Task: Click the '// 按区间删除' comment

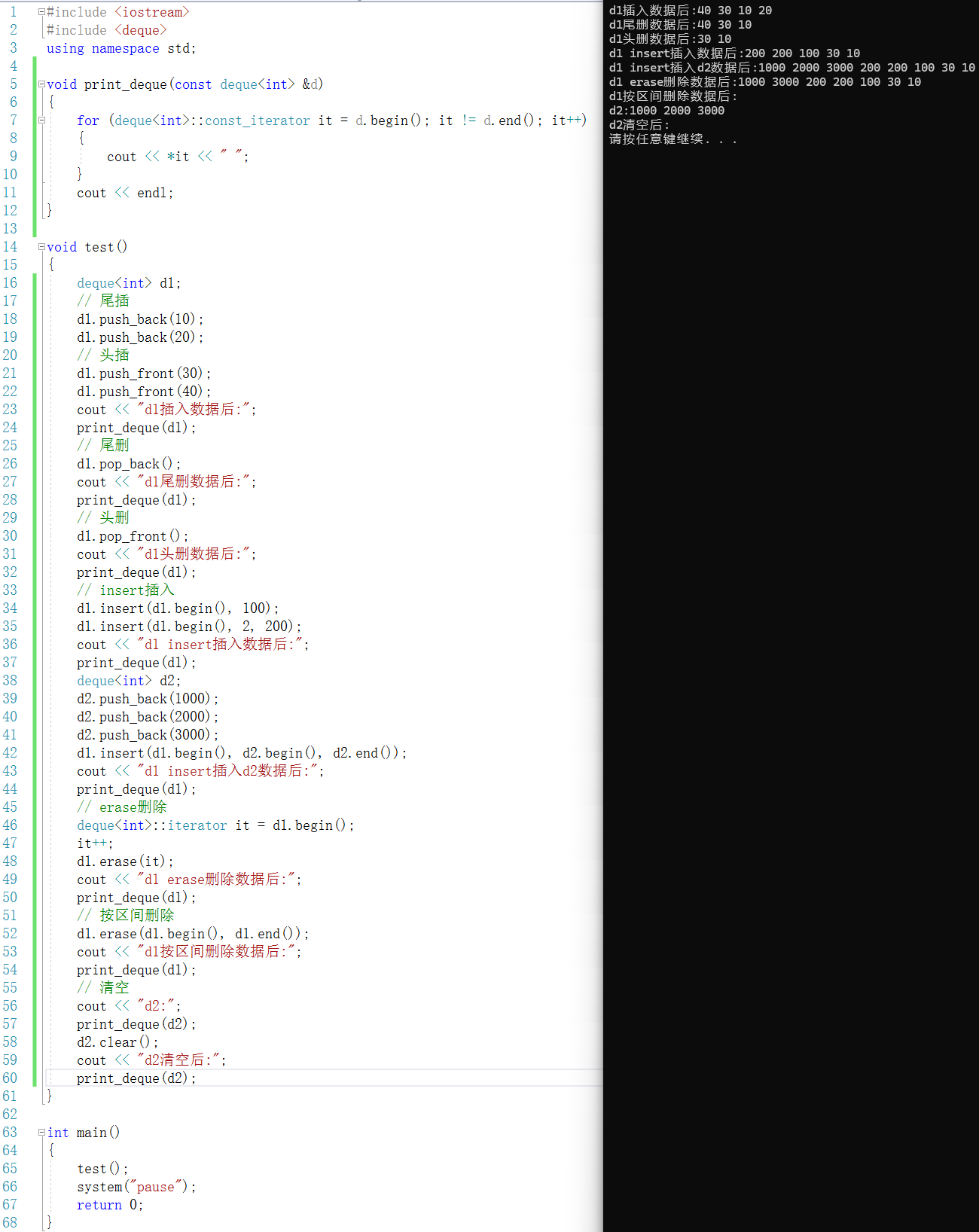Action: [126, 916]
